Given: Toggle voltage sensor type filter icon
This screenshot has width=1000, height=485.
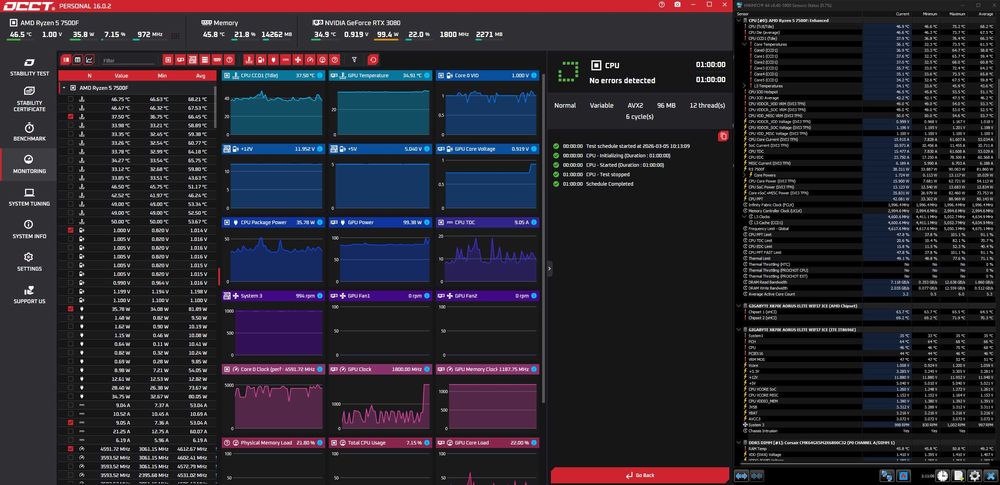Looking at the screenshot, I should point(261,59).
